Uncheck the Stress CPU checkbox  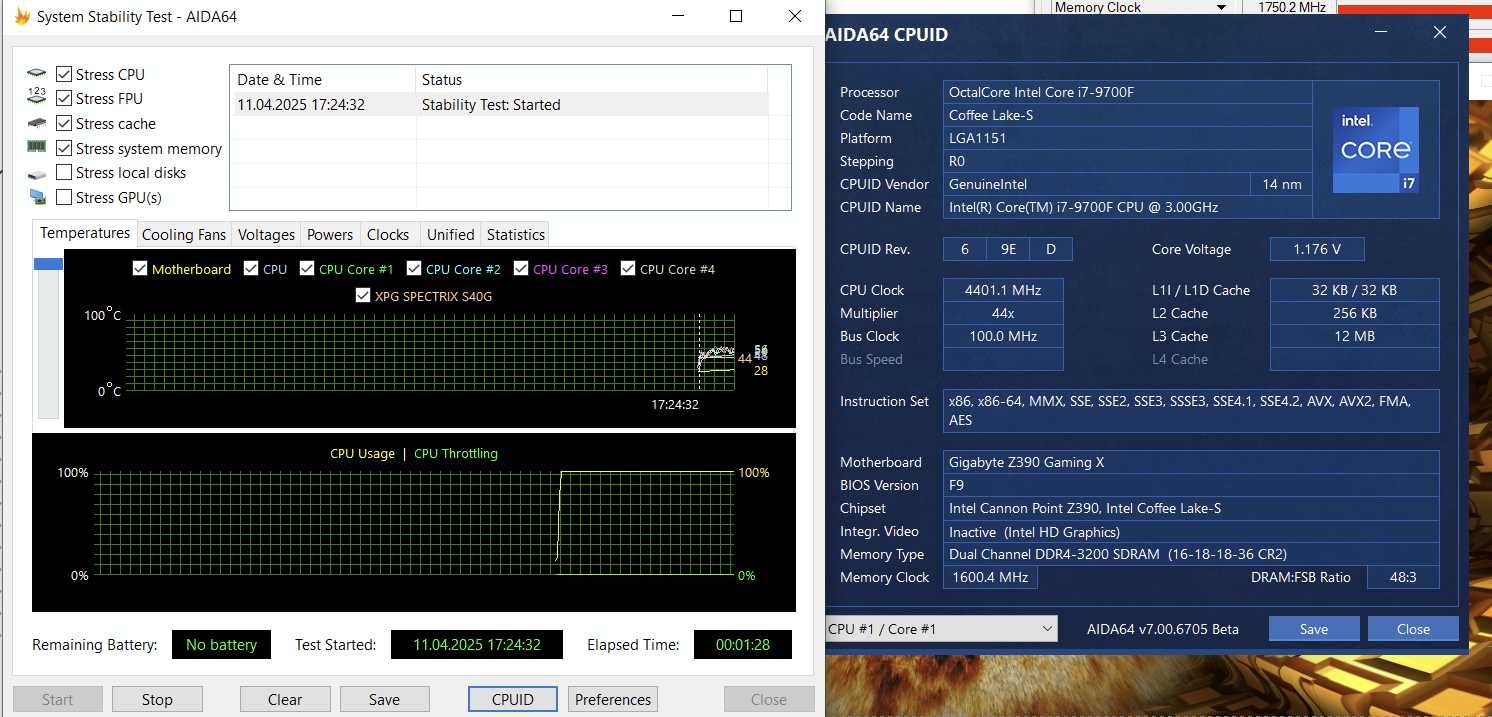coord(64,74)
